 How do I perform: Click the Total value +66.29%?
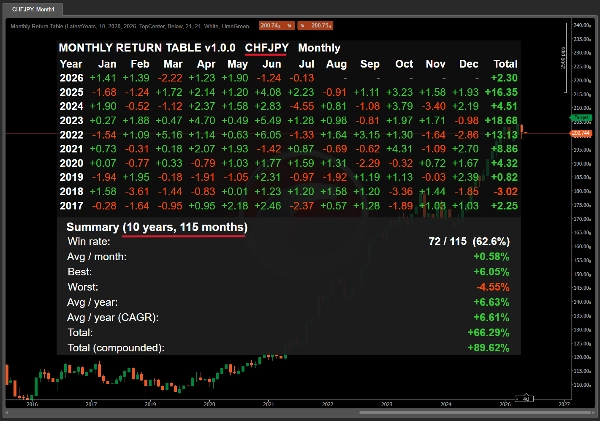coord(488,333)
